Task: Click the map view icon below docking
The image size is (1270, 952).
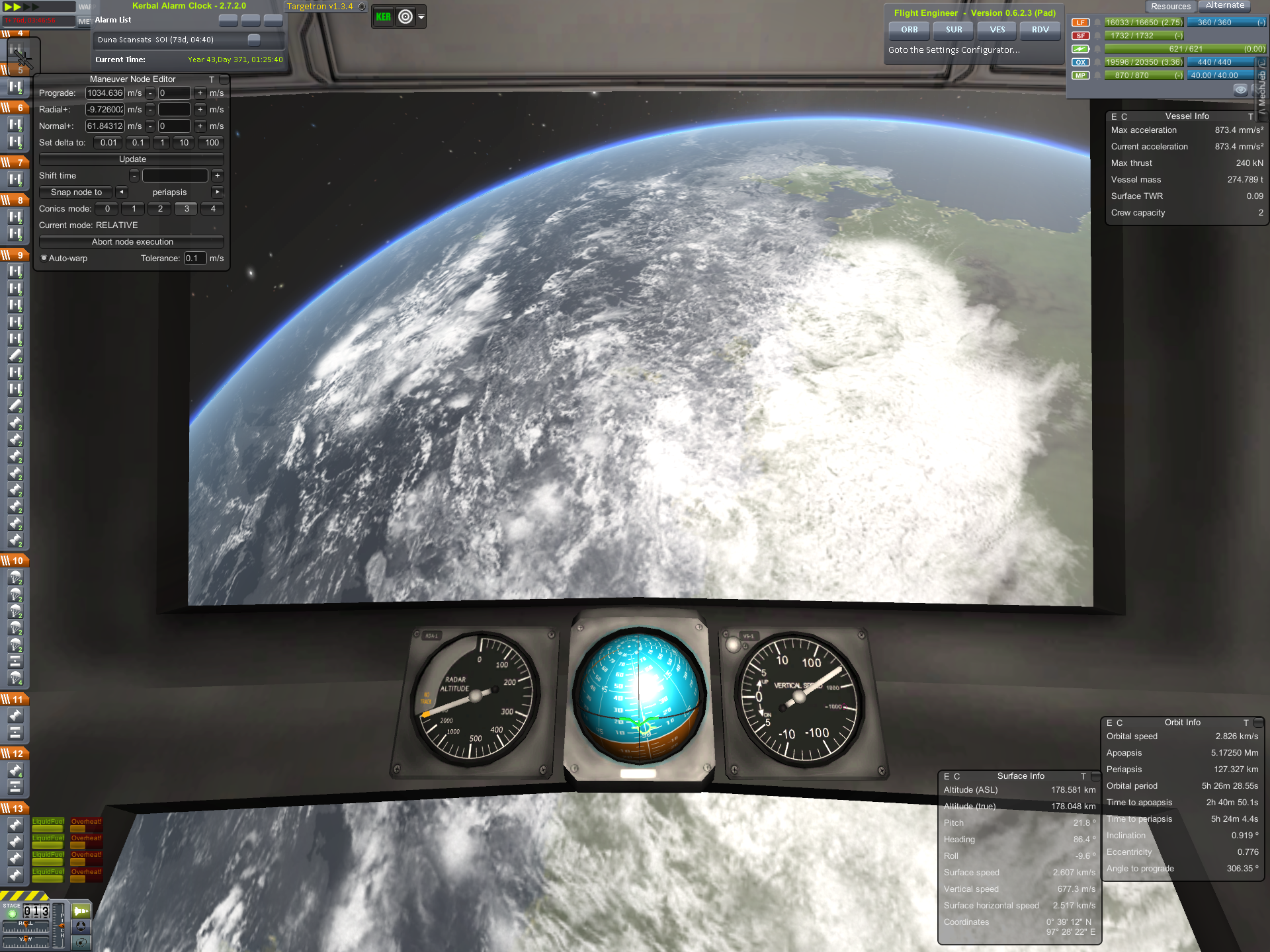Action: (x=81, y=942)
